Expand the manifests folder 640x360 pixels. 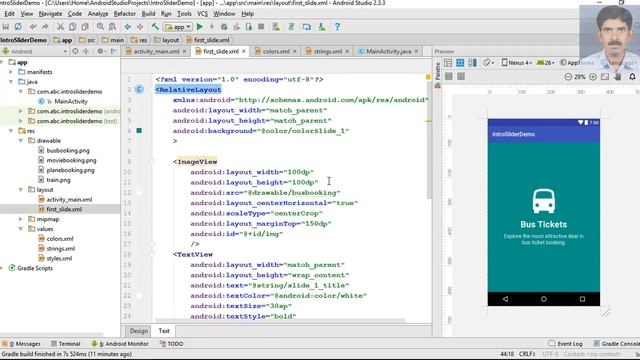[11, 72]
